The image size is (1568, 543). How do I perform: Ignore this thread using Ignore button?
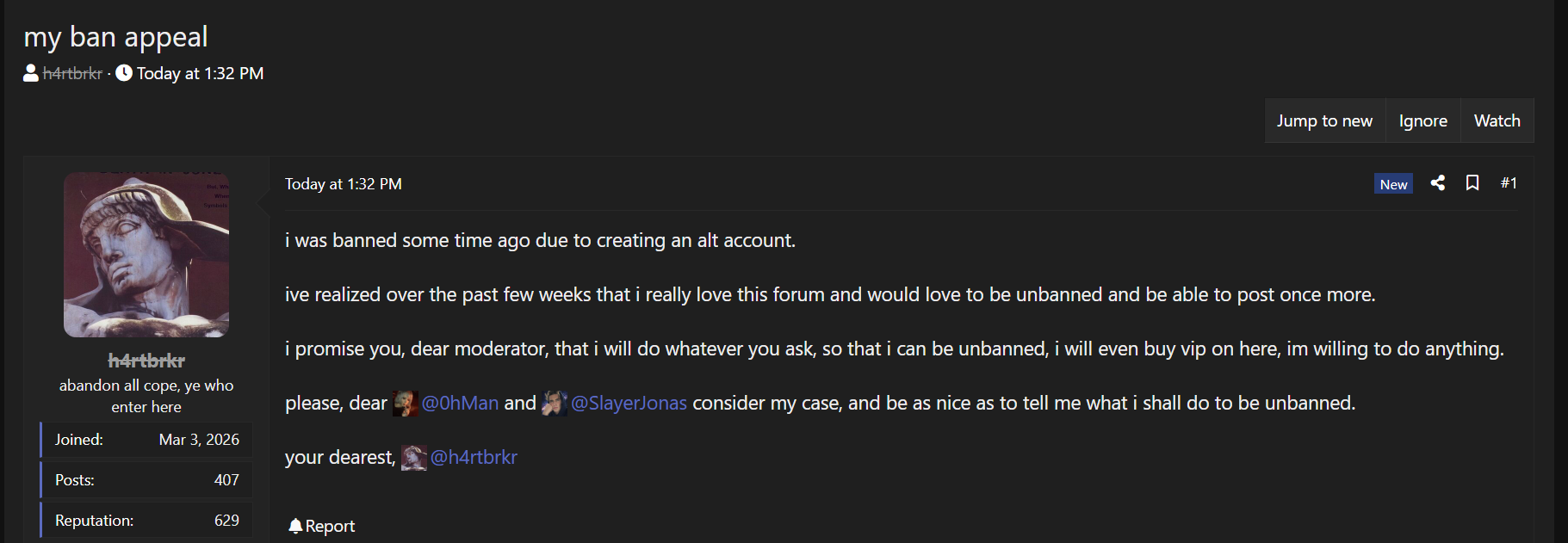(1422, 120)
